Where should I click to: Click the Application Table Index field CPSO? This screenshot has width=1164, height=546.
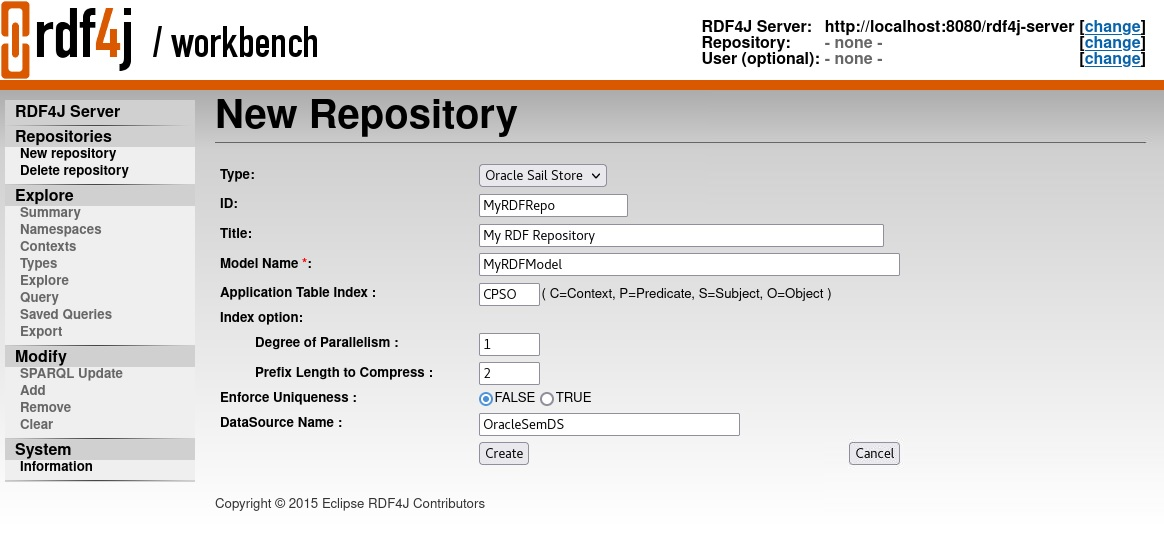click(509, 294)
